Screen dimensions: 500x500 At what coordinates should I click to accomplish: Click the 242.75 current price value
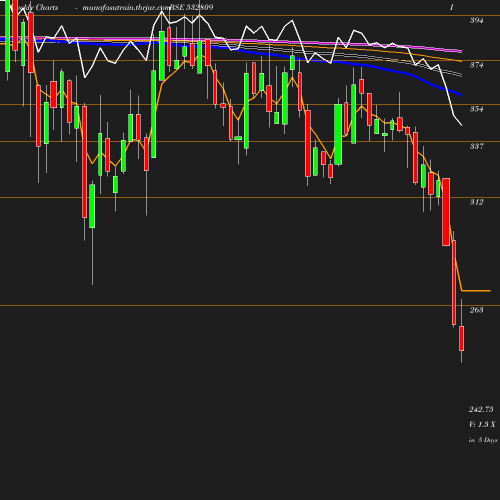pyautogui.click(x=481, y=409)
